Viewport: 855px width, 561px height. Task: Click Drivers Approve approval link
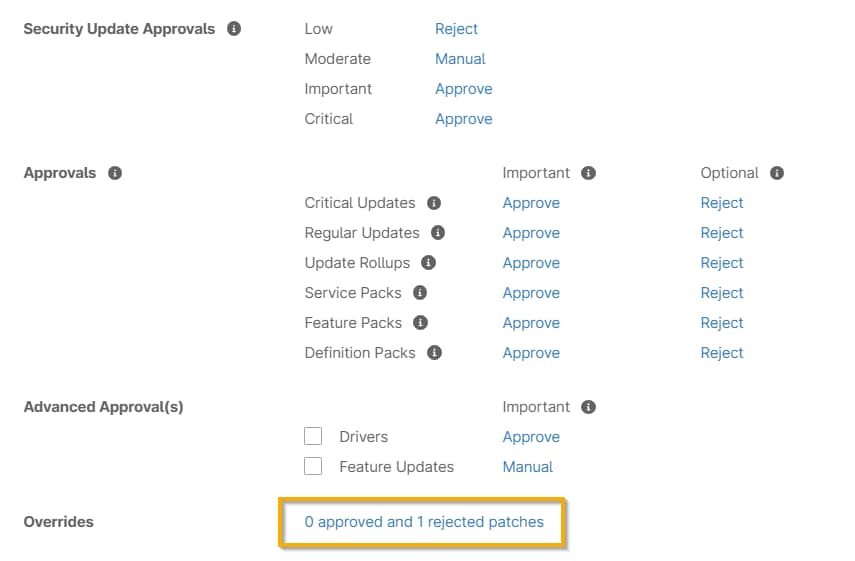pos(531,437)
